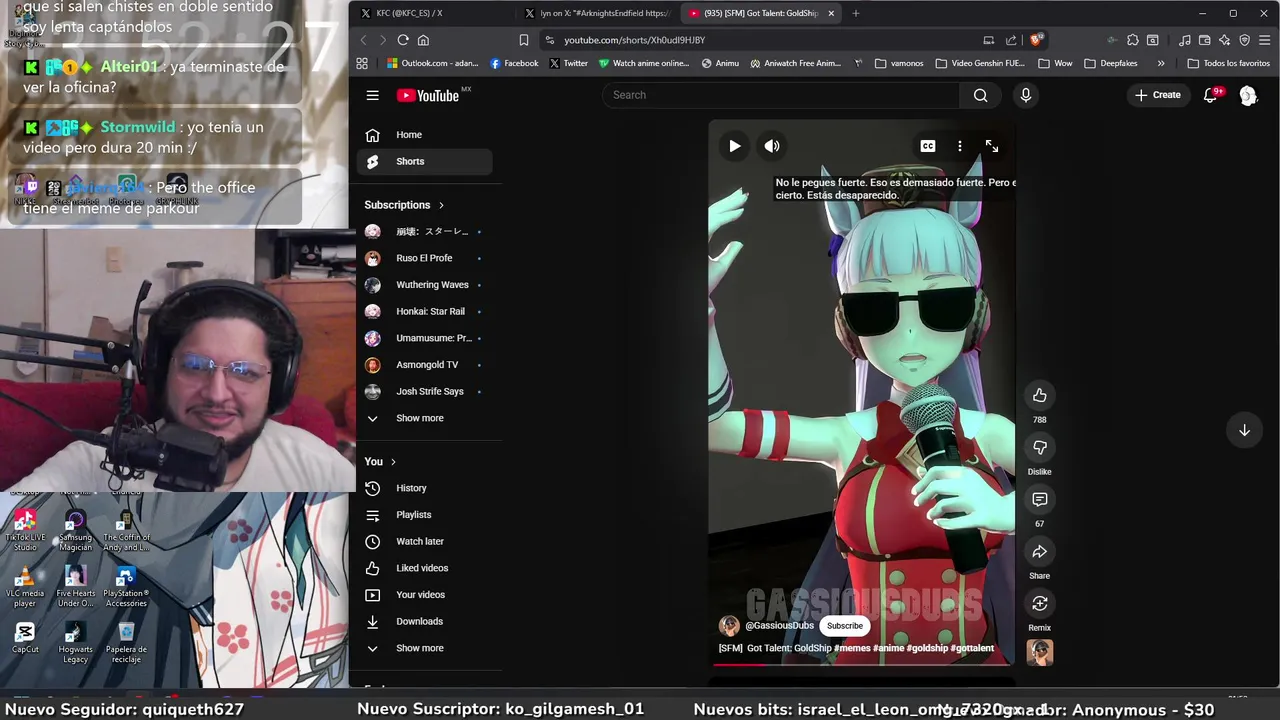Share the short using the arrow icon
The width and height of the screenshot is (1280, 720).
(x=1040, y=551)
